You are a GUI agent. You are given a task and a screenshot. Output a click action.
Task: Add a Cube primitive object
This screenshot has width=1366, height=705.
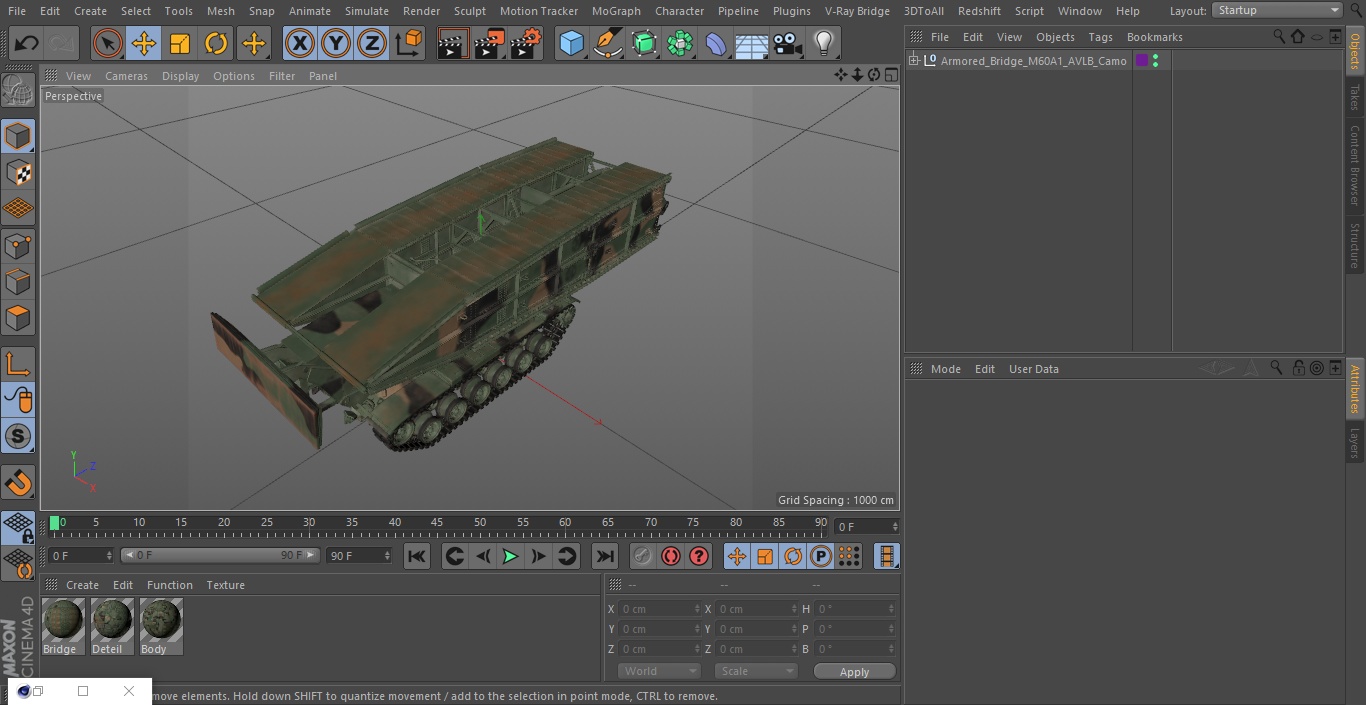pos(571,43)
